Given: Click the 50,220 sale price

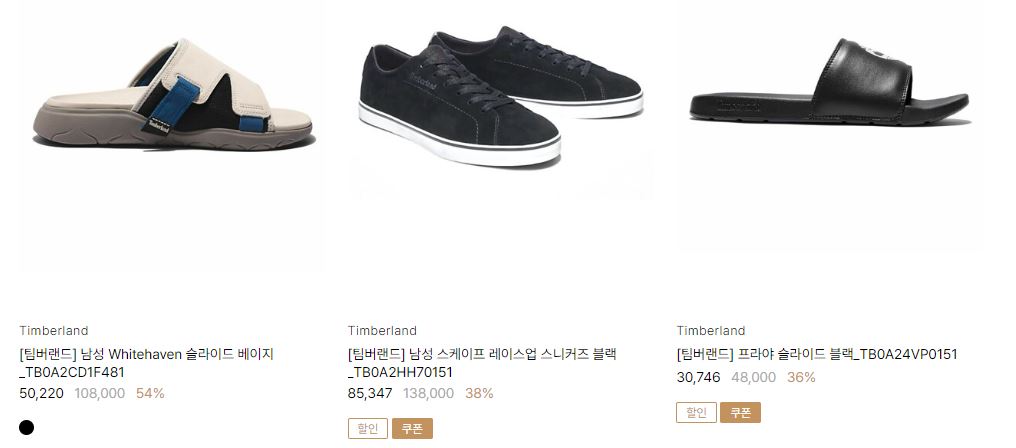Looking at the screenshot, I should tap(41, 393).
